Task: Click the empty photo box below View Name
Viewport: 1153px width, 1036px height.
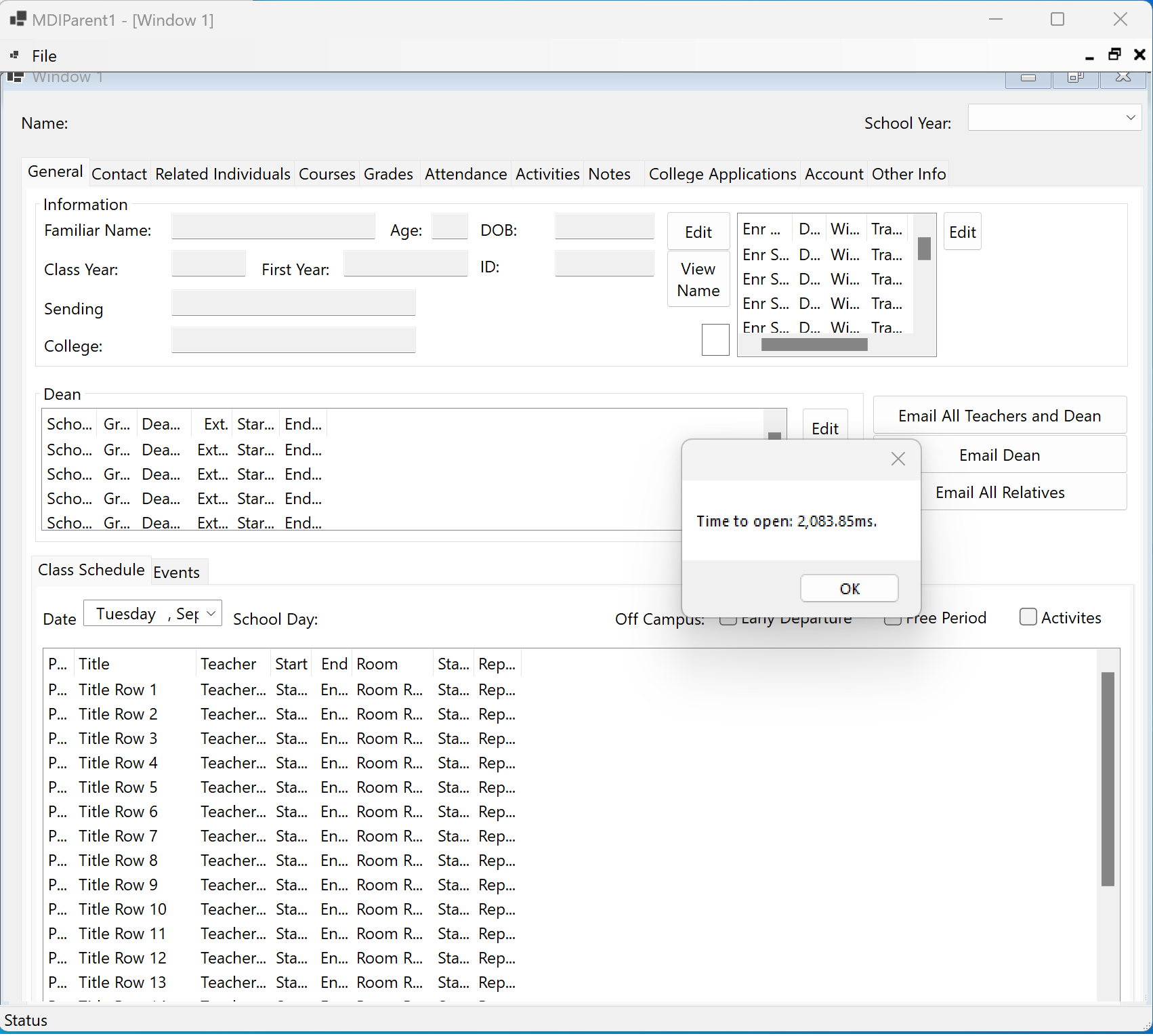Action: (x=715, y=339)
